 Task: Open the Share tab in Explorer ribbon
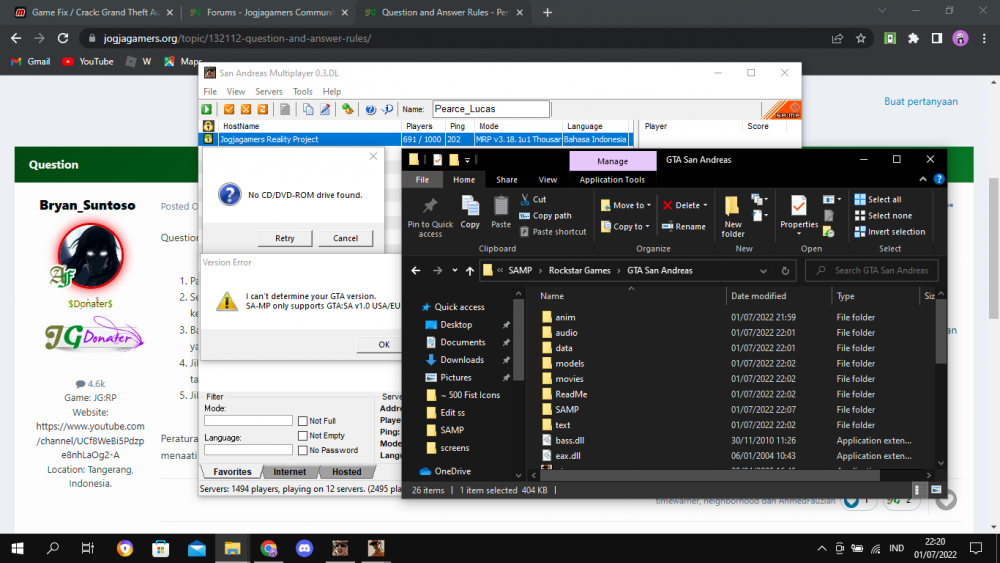[507, 180]
